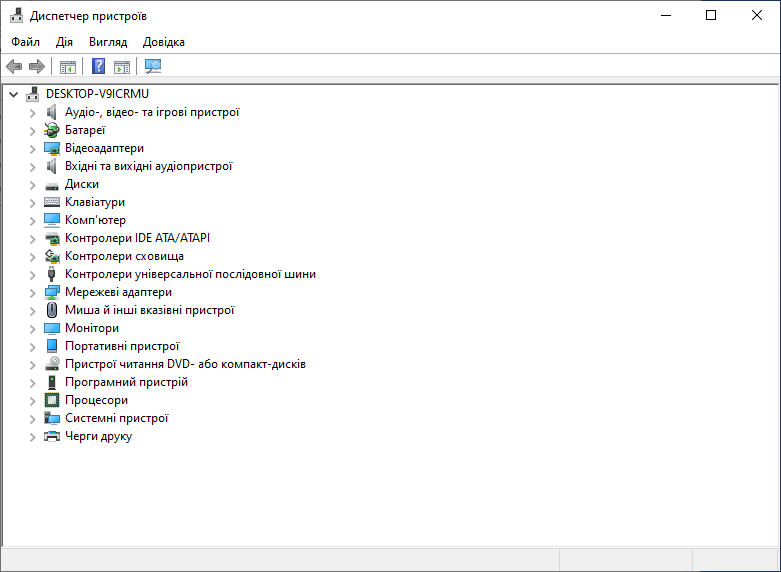Viewport: 781px width, 572px height.
Task: Open Help with the blue question mark icon
Action: coord(98,66)
